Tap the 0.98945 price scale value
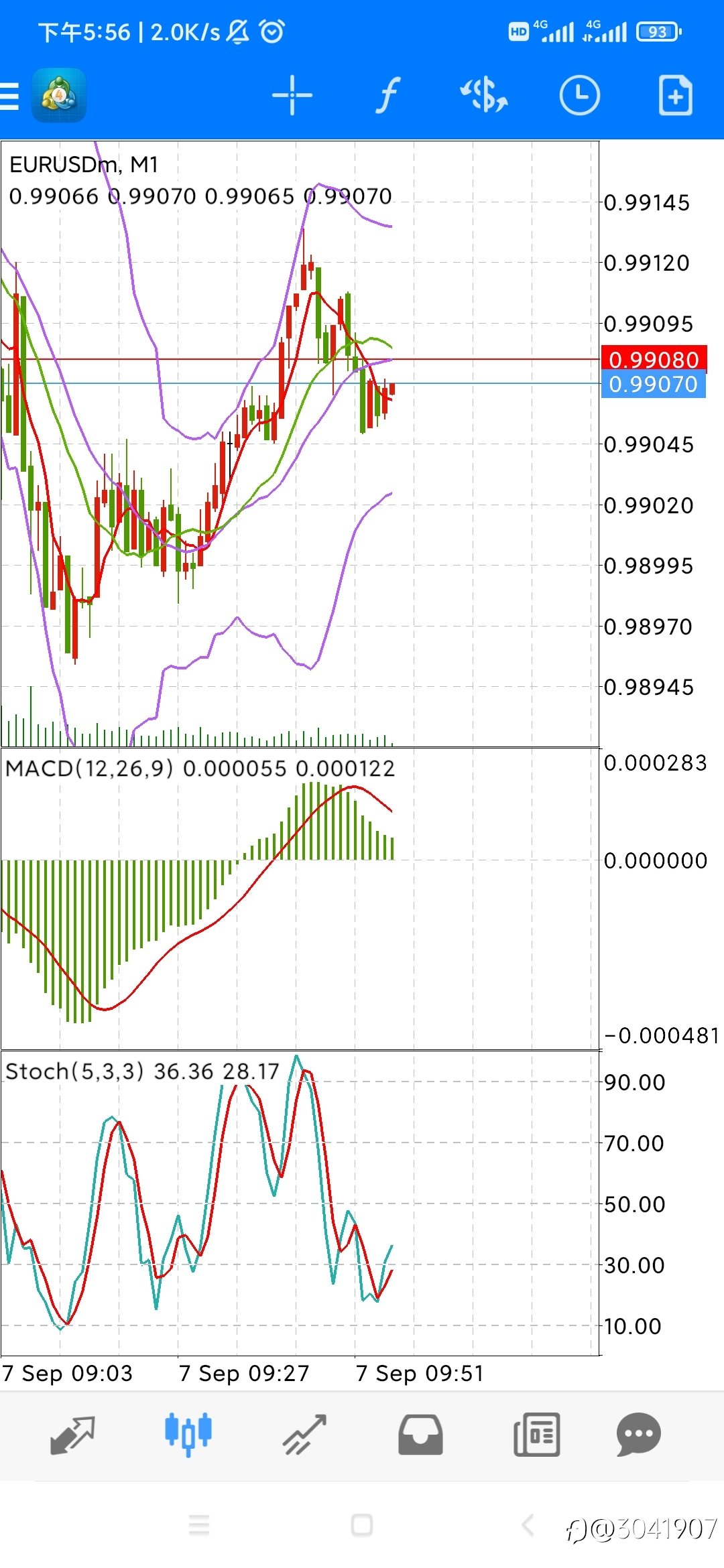The image size is (724, 1568). point(649,688)
